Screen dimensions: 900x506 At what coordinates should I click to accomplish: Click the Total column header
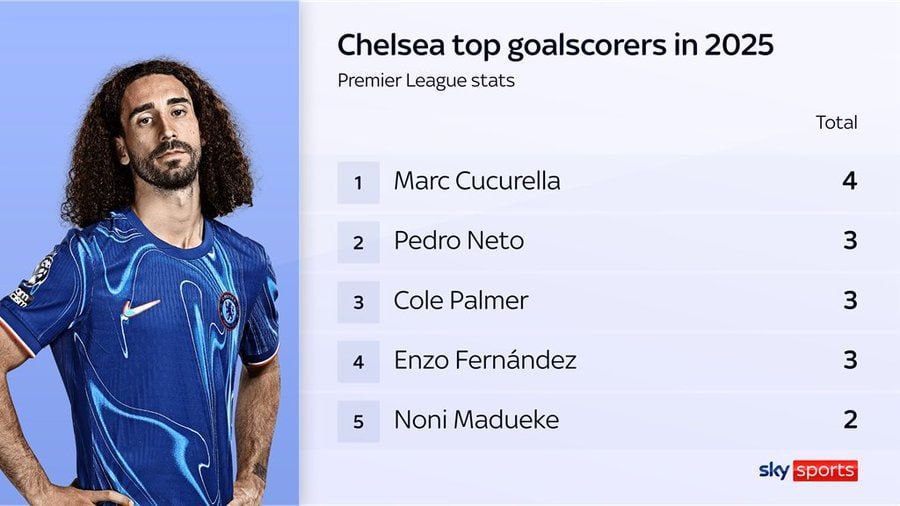[836, 122]
